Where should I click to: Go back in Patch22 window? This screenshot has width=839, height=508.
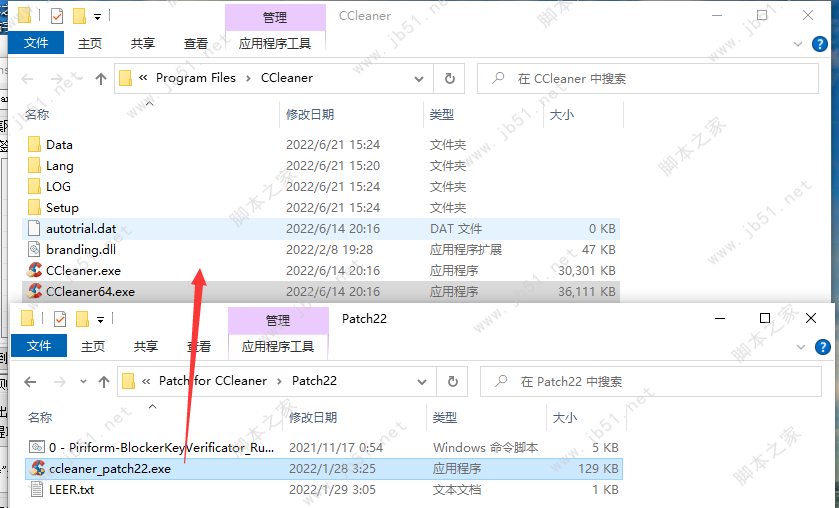[x=30, y=382]
